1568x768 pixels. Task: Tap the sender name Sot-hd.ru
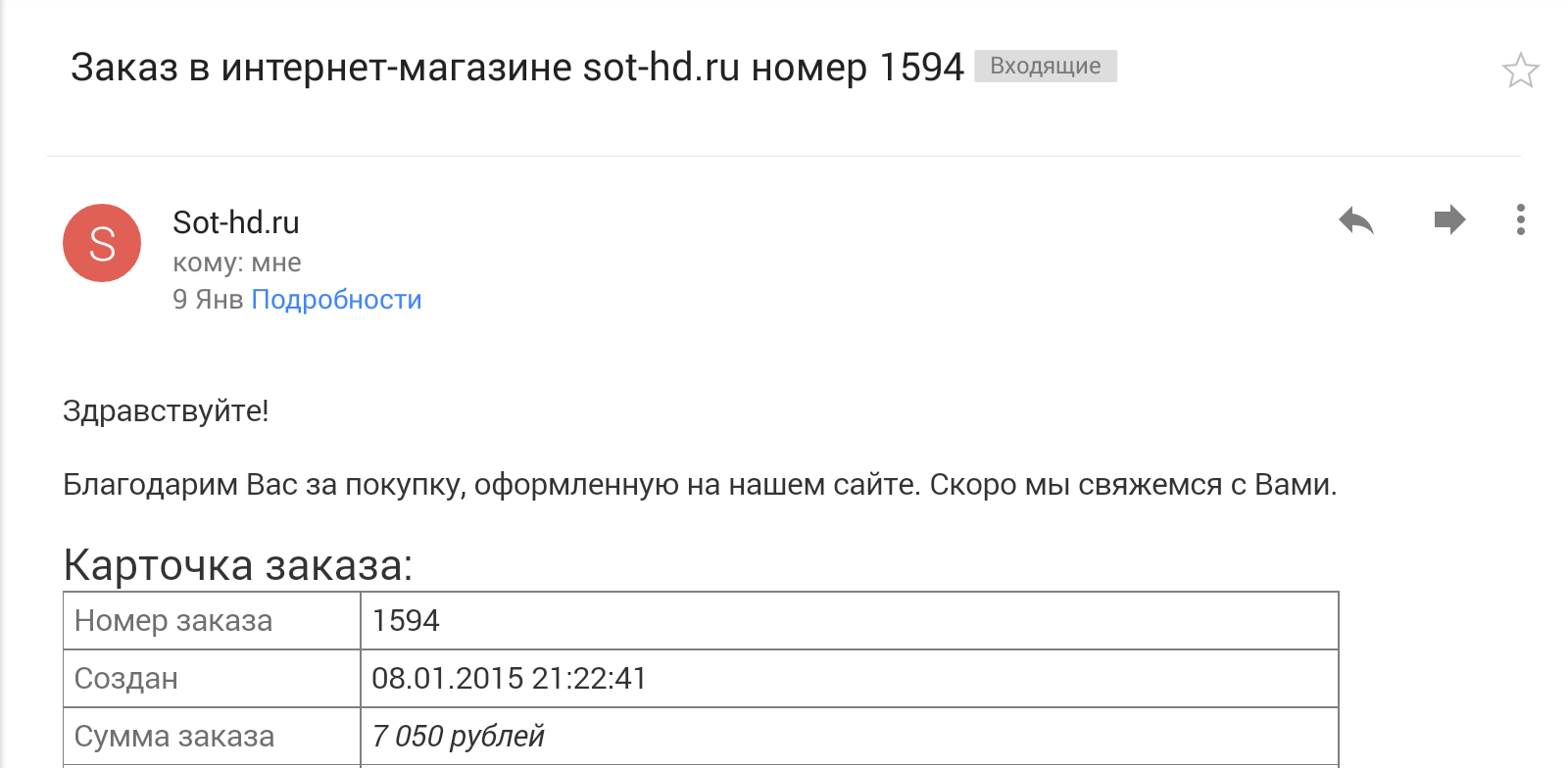236,222
